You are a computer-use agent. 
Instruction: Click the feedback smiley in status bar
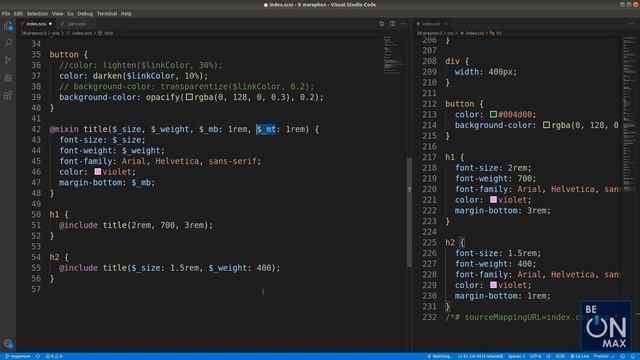pyautogui.click(x=623, y=356)
